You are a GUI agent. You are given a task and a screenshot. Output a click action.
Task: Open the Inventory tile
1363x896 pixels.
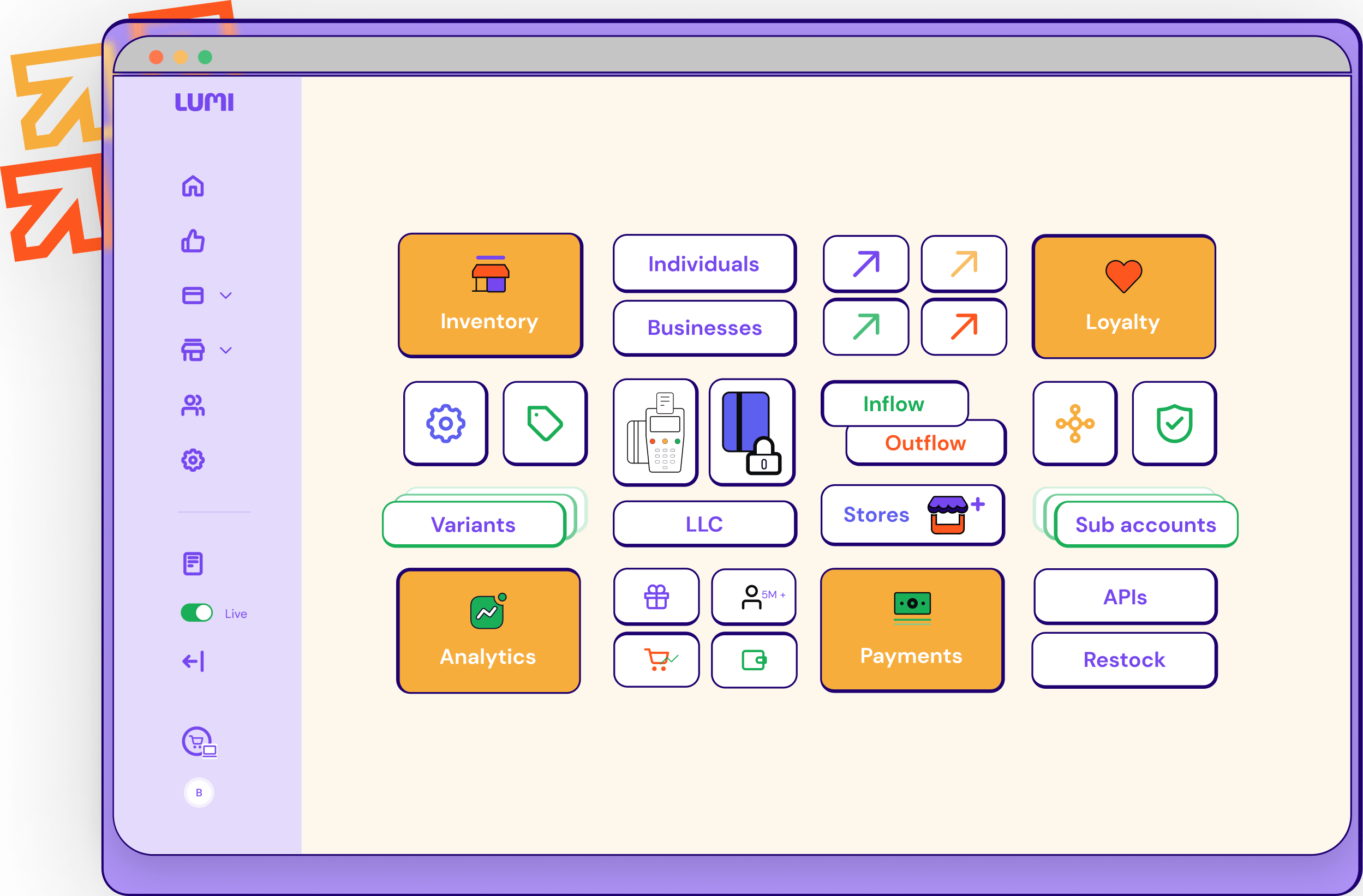[x=489, y=296]
